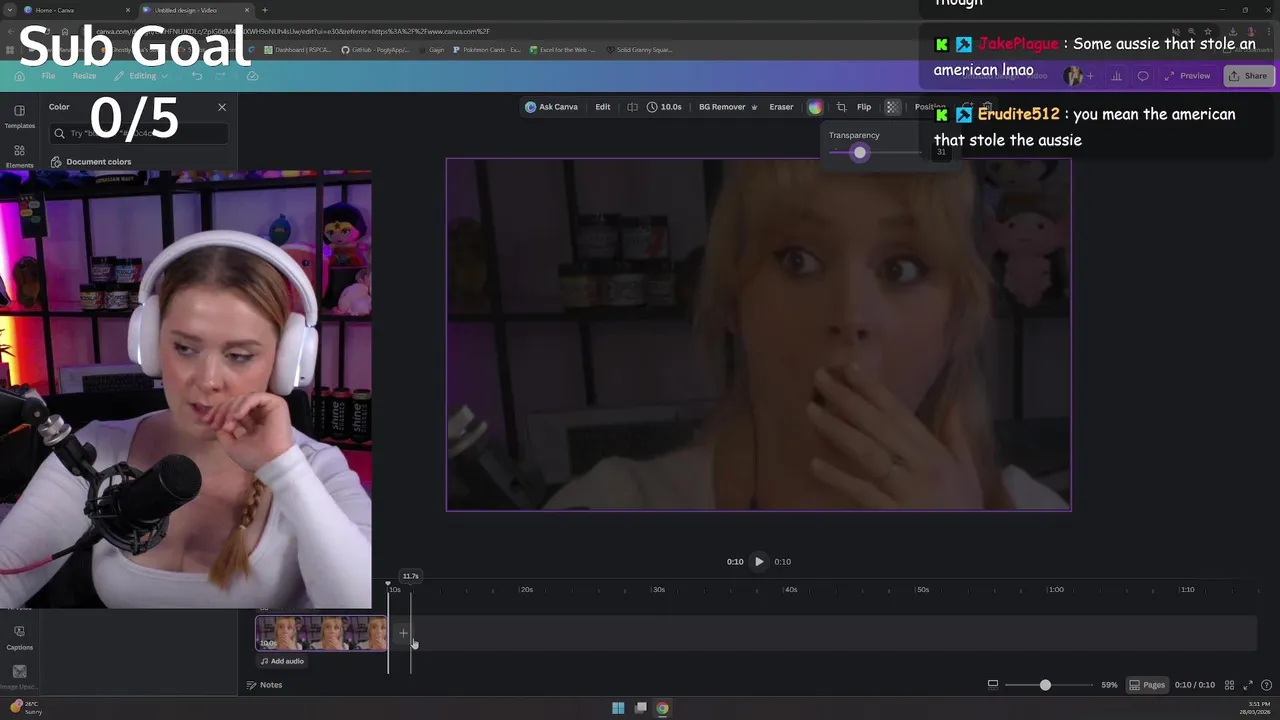Close the Color panel
The image size is (1280, 720).
point(222,107)
